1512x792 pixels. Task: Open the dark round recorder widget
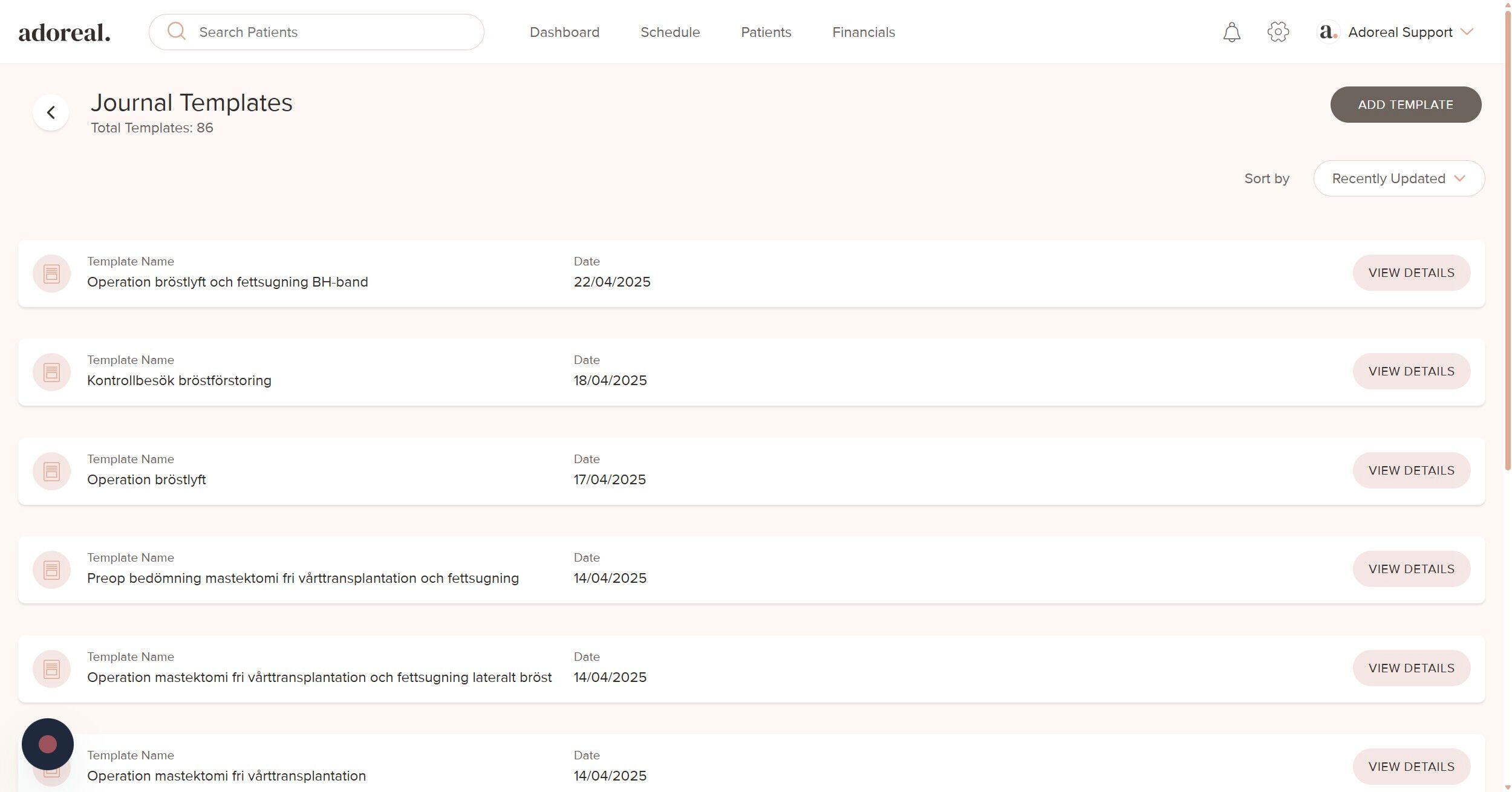[x=48, y=744]
